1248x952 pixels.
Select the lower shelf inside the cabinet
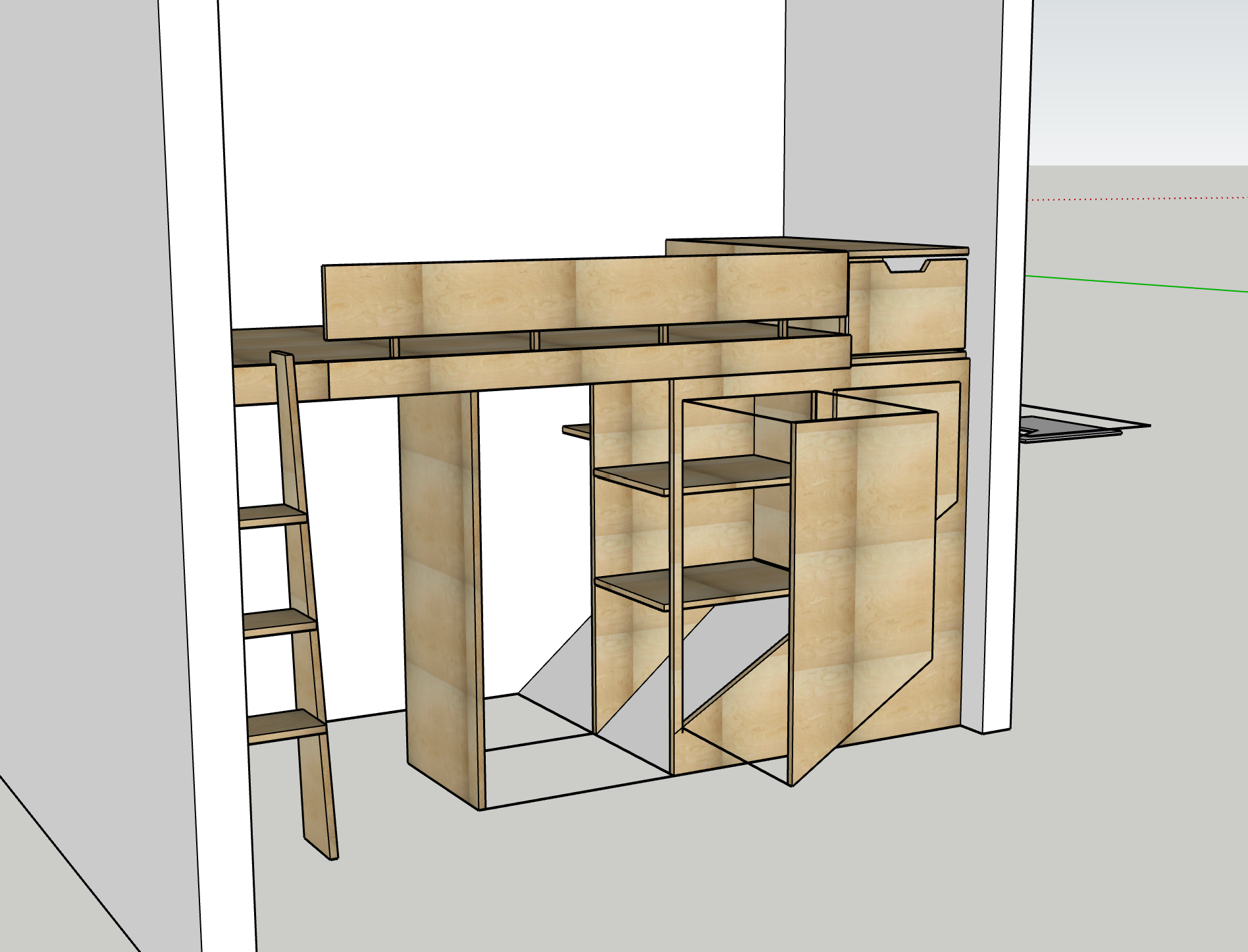[692, 584]
